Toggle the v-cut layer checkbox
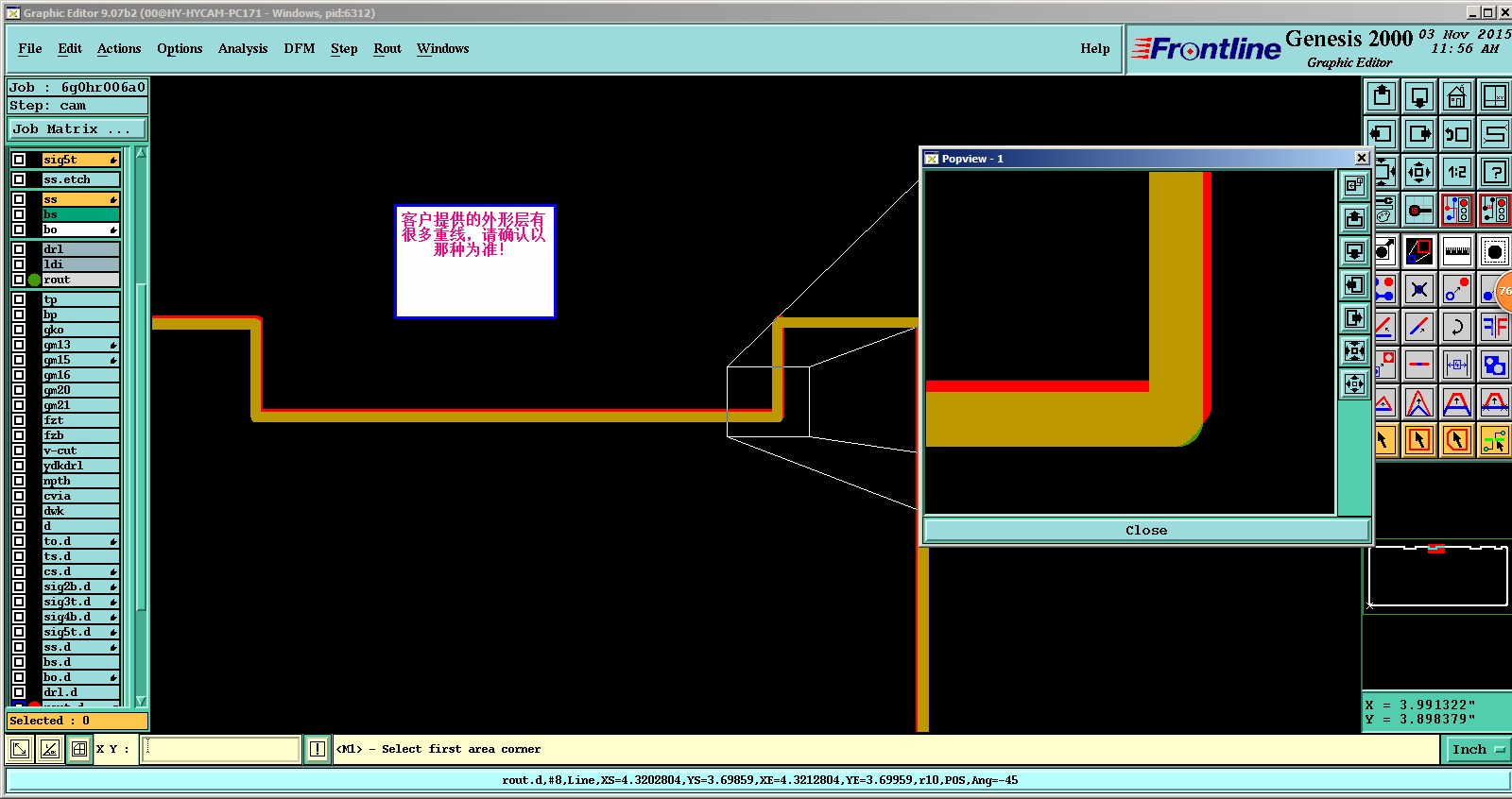The image size is (1512, 799). (x=19, y=450)
